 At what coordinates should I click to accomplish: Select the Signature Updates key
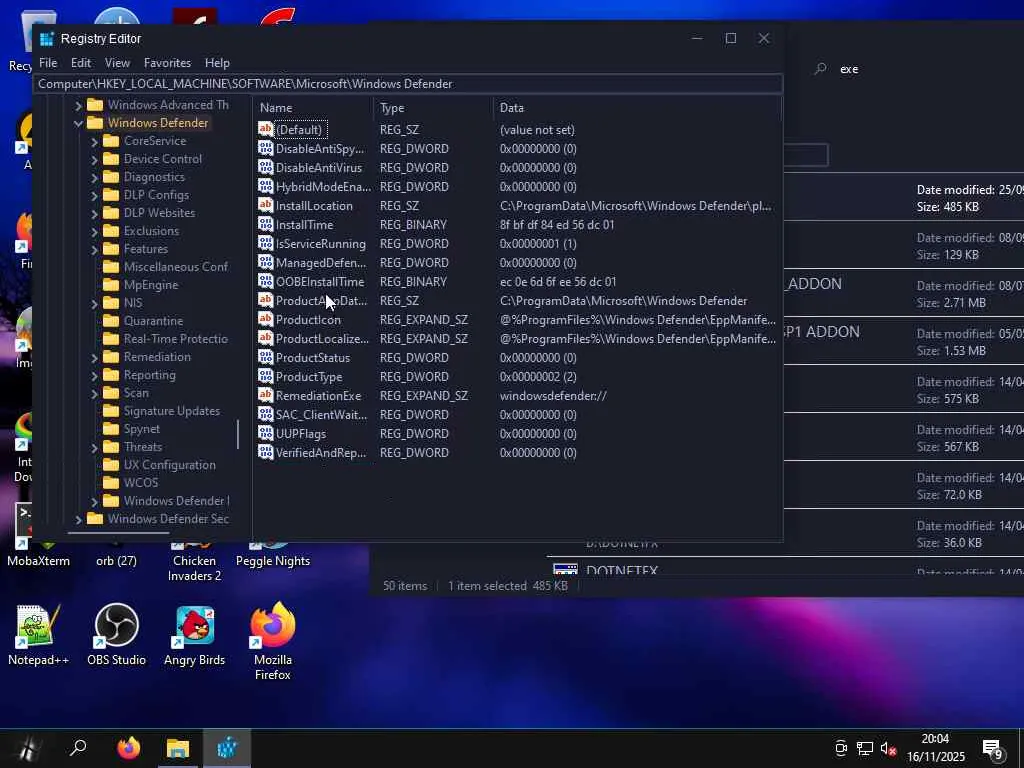(171, 411)
